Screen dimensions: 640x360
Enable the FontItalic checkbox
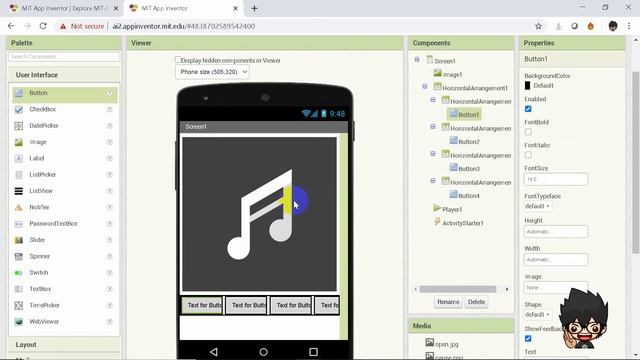pyautogui.click(x=528, y=155)
